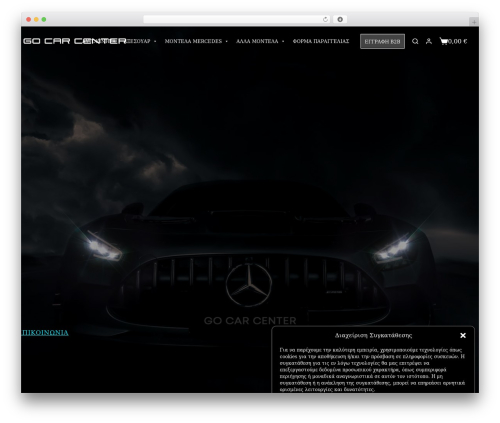This screenshot has width=500, height=423.
Task: Click the GO CAR CENTER header logo
Action: tap(75, 41)
